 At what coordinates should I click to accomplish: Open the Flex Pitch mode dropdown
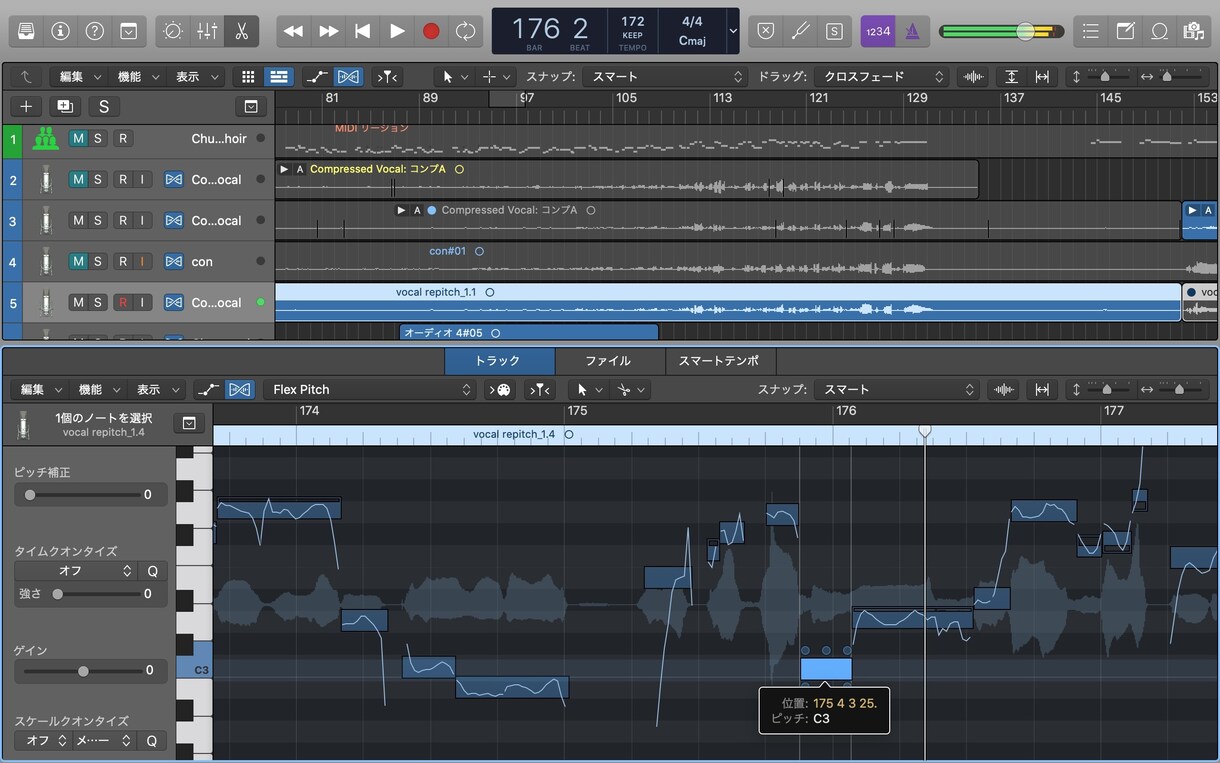(x=371, y=390)
